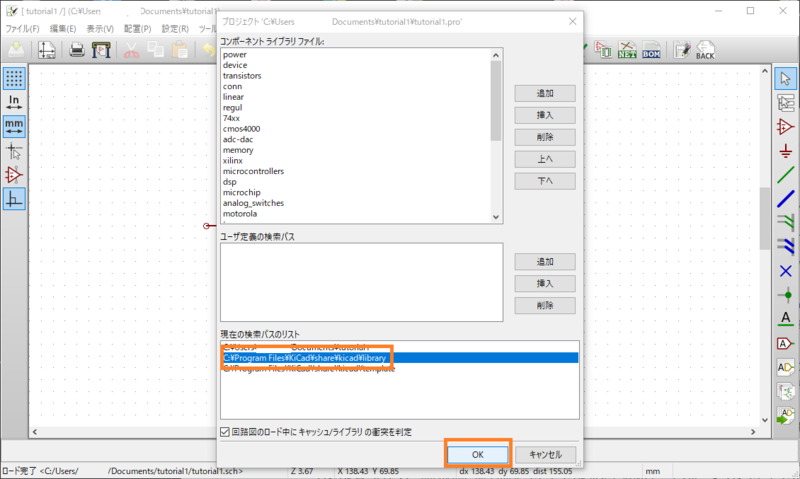
Task: Select the Place component op-amp tool
Action: coord(785,127)
